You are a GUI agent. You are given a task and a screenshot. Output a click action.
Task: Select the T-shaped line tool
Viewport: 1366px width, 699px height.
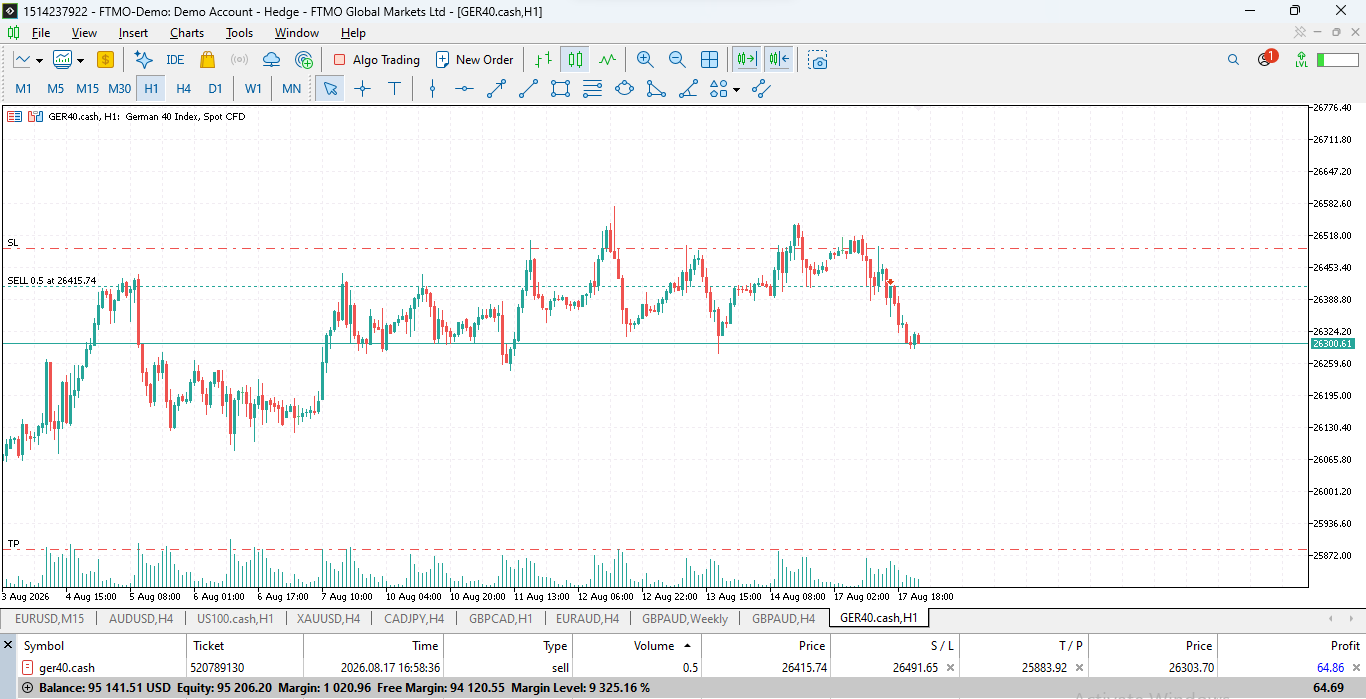pyautogui.click(x=394, y=89)
